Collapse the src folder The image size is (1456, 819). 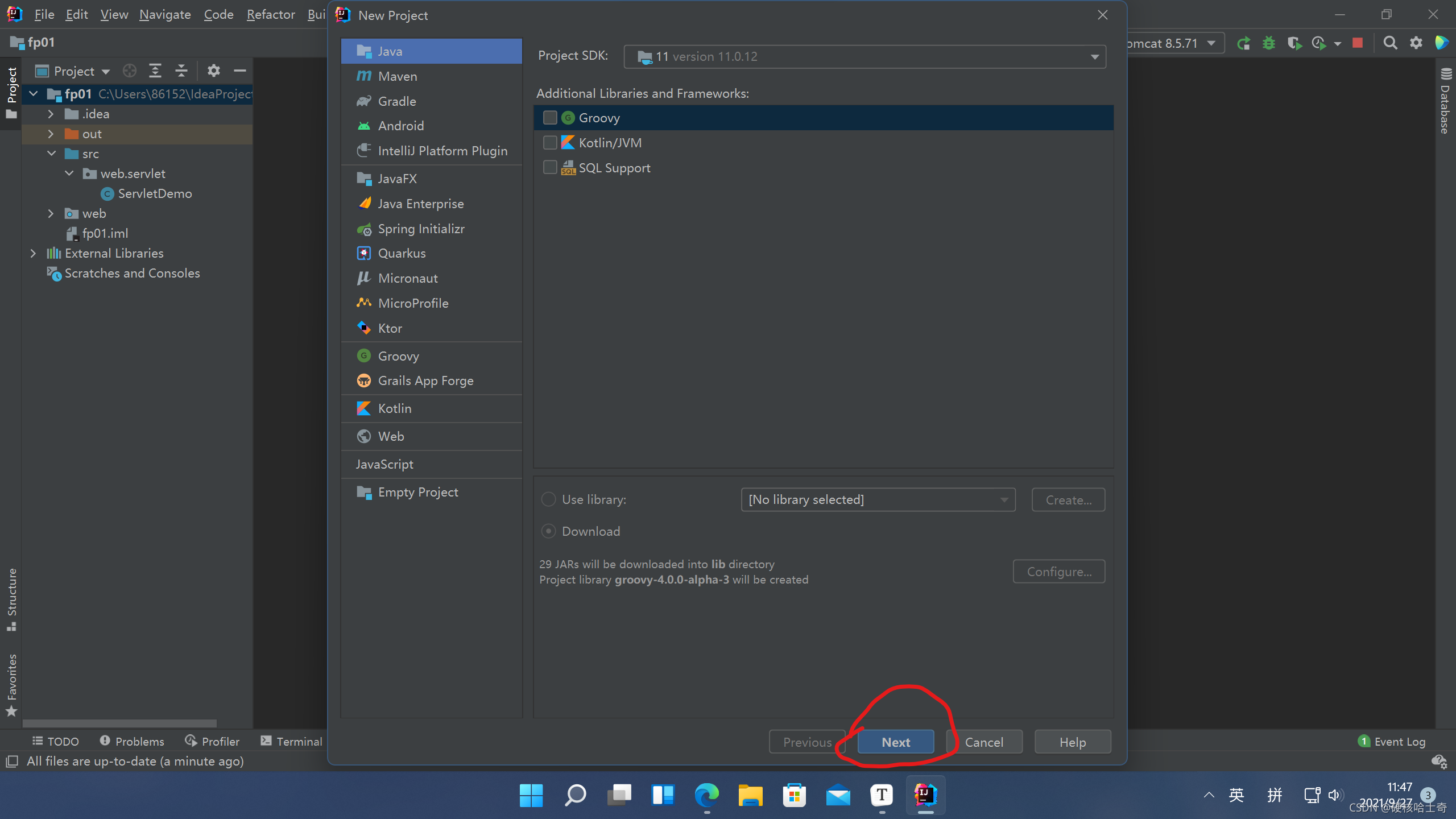[51, 154]
